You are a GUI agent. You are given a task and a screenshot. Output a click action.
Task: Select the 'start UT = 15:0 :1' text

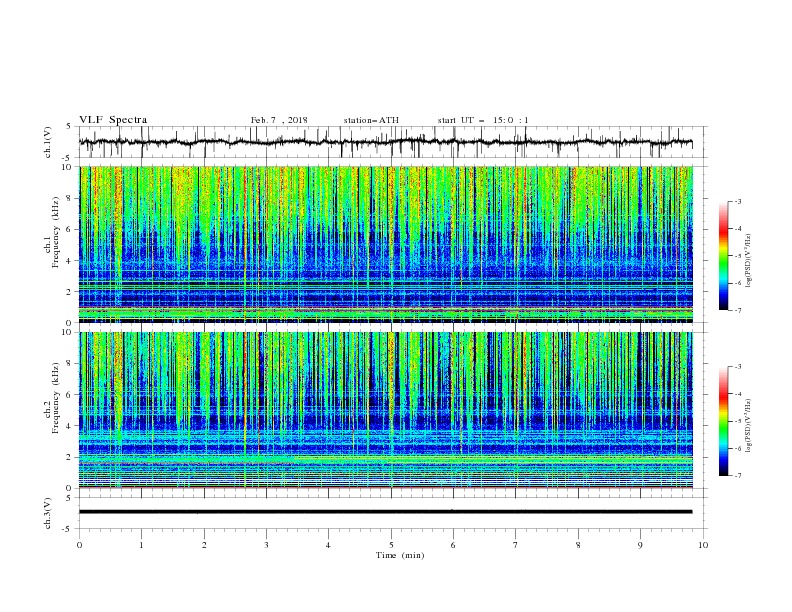click(x=483, y=120)
